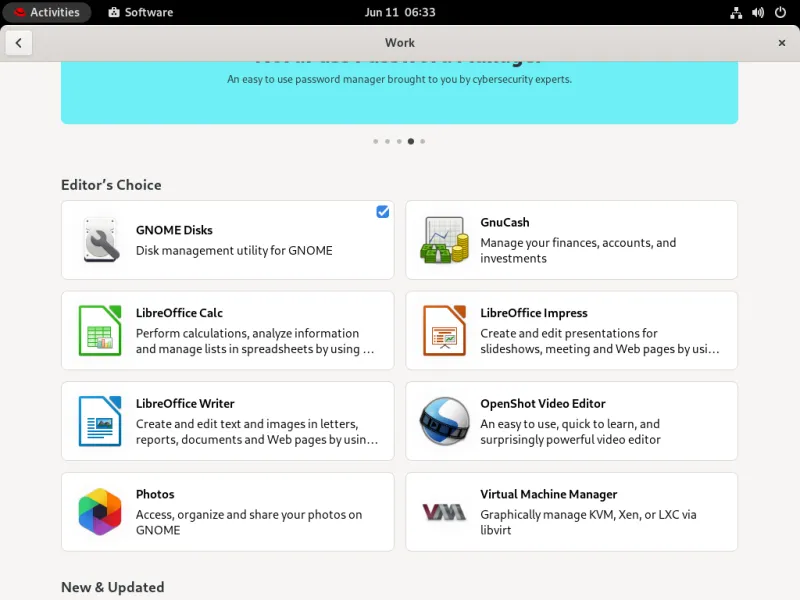Open the power icon in the top bar

pos(779,12)
